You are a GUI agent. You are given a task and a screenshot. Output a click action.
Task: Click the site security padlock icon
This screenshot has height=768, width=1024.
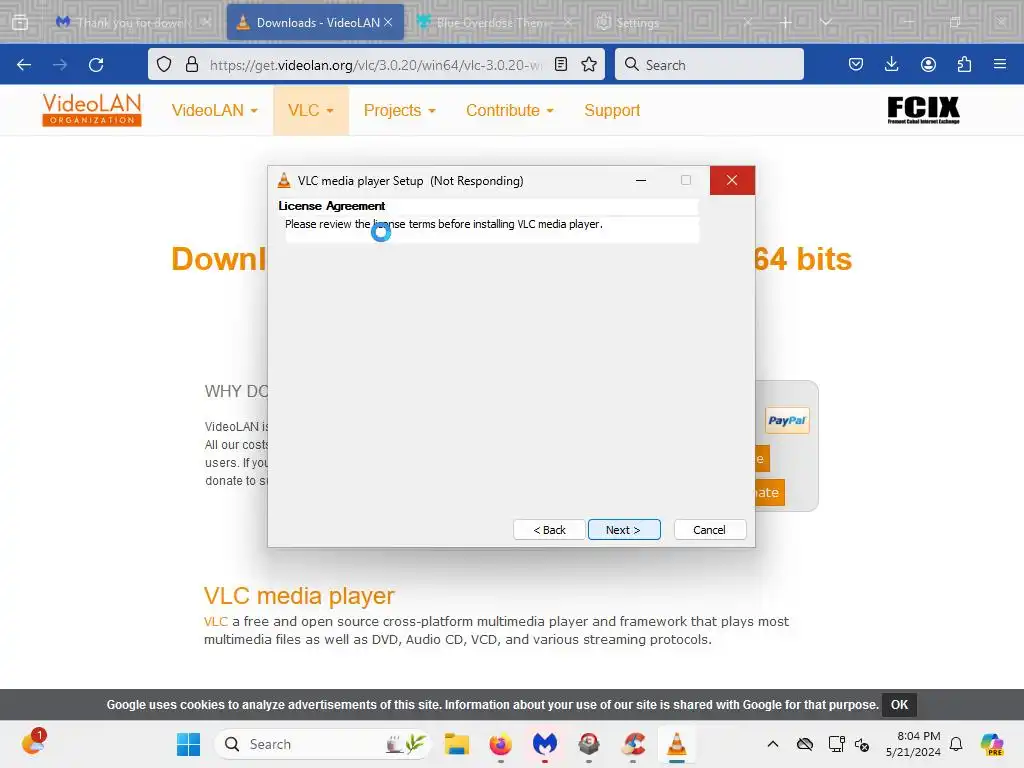coord(191,64)
